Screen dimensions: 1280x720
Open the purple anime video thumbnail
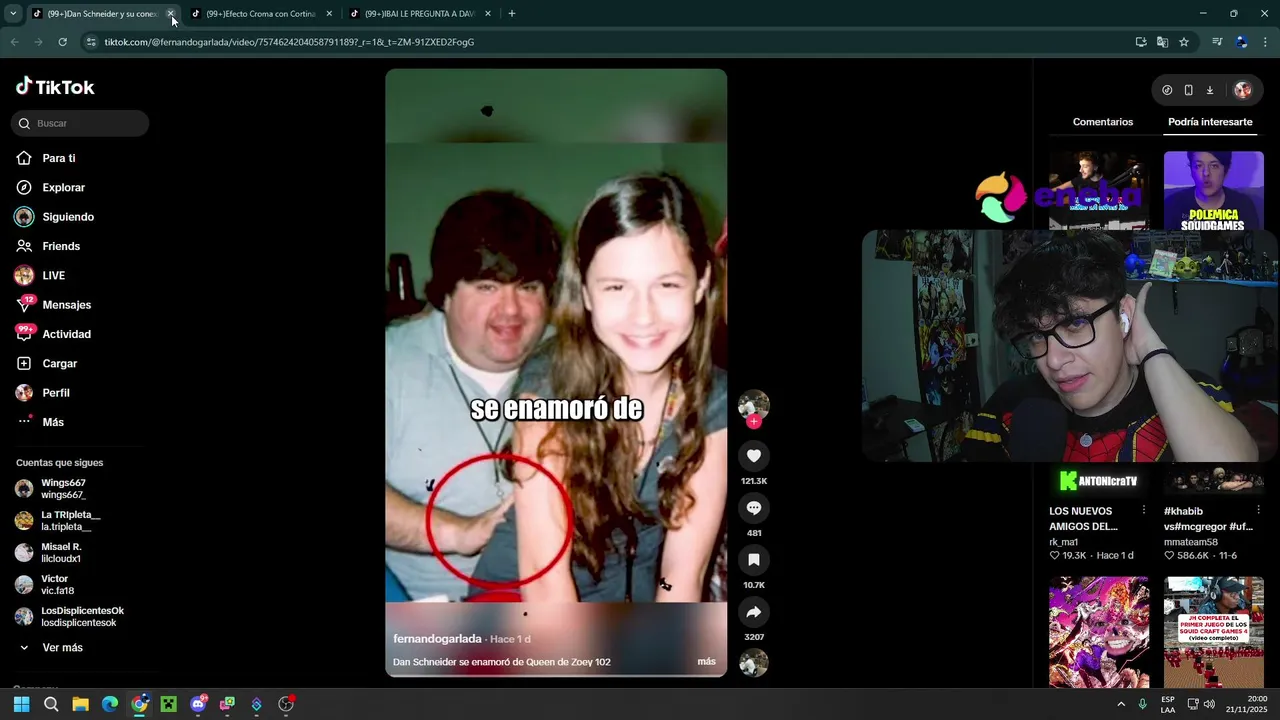pos(1099,632)
